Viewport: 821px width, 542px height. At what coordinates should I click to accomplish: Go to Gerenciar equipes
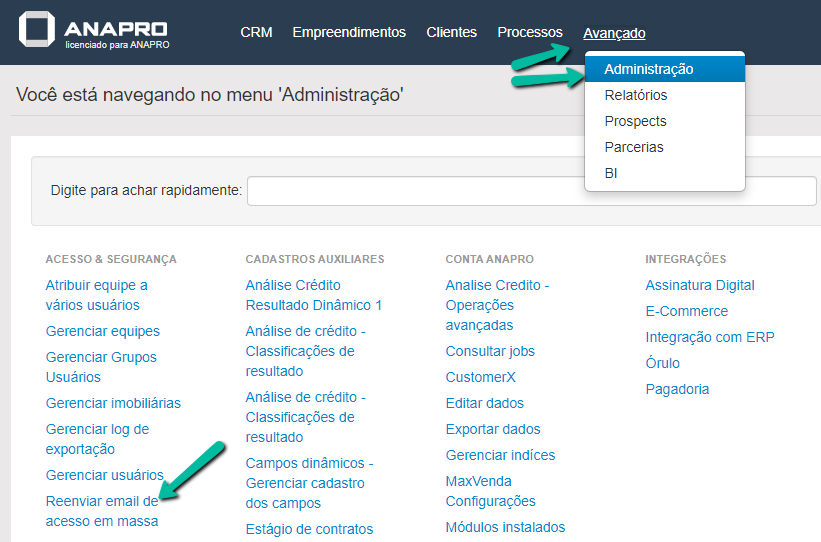pos(102,331)
